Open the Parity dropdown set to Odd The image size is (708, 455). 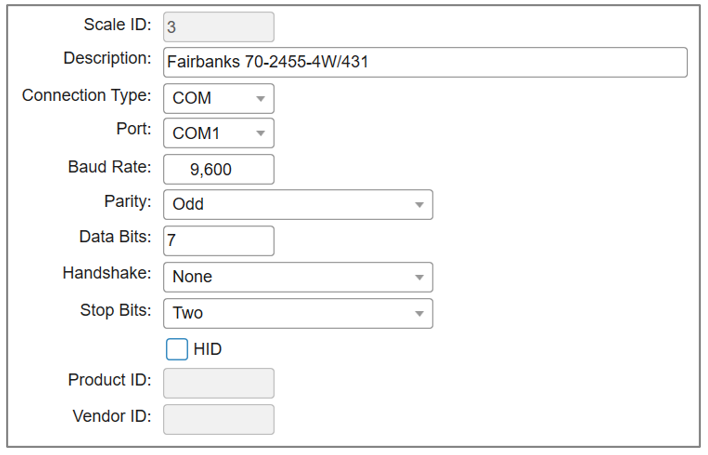tap(297, 204)
